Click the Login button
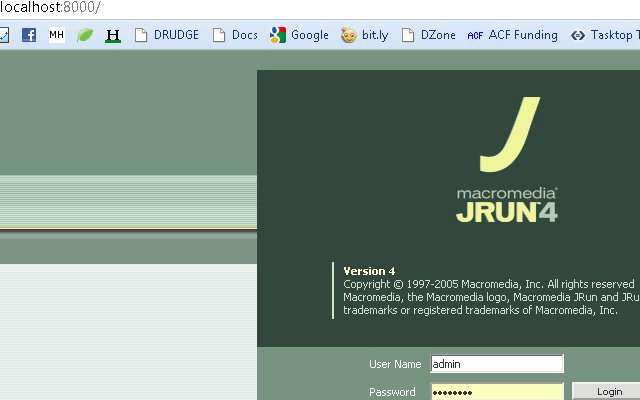Viewport: 640px width, 400px height. [x=606, y=391]
